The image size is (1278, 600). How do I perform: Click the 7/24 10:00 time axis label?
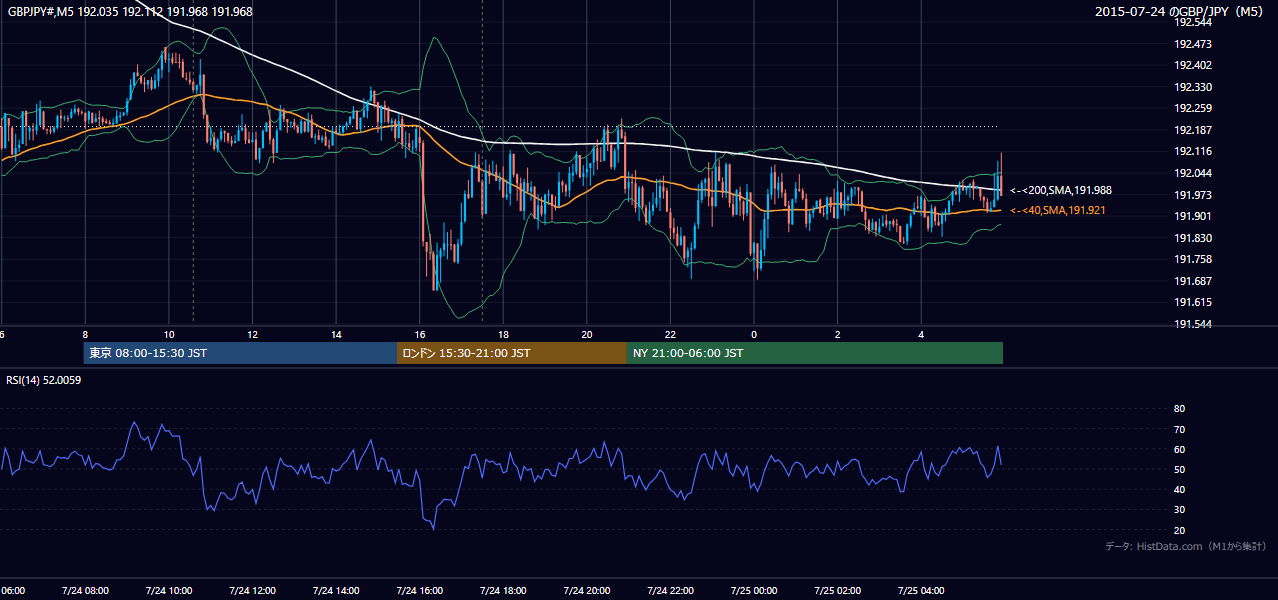(x=169, y=590)
